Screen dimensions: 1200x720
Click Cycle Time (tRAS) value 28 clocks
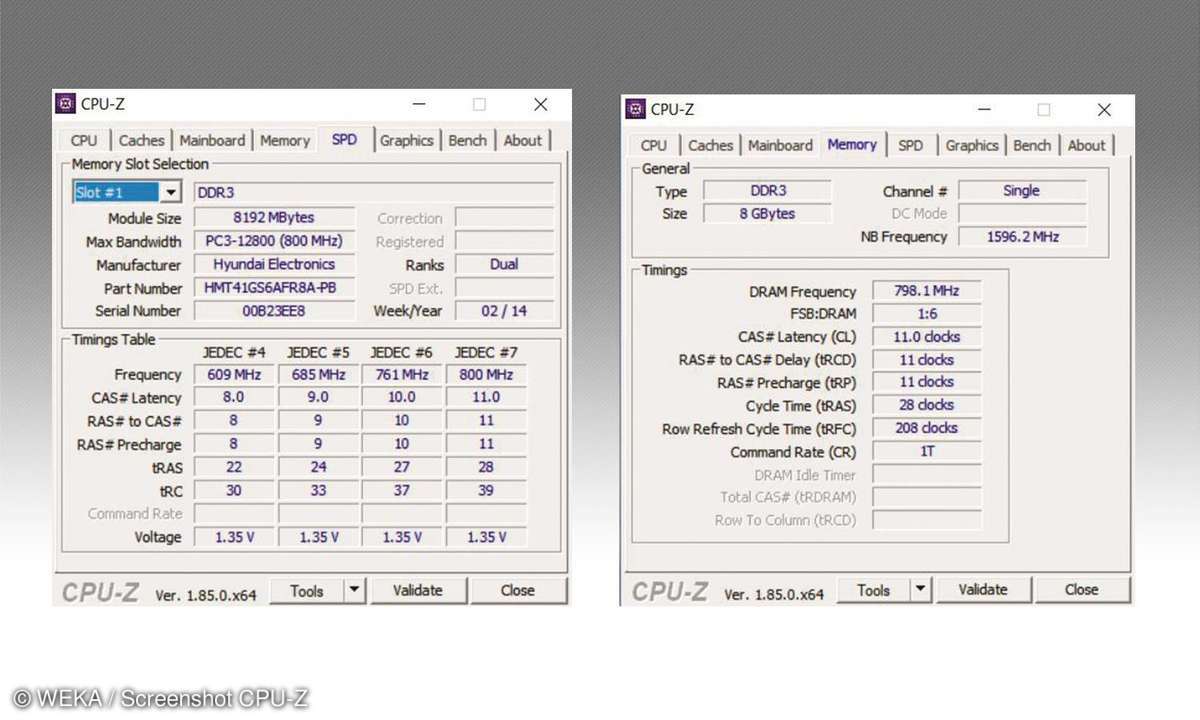[926, 405]
